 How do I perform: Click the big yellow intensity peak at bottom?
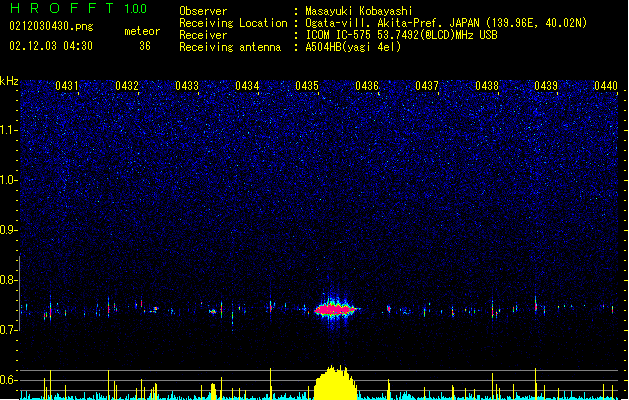tap(335, 383)
